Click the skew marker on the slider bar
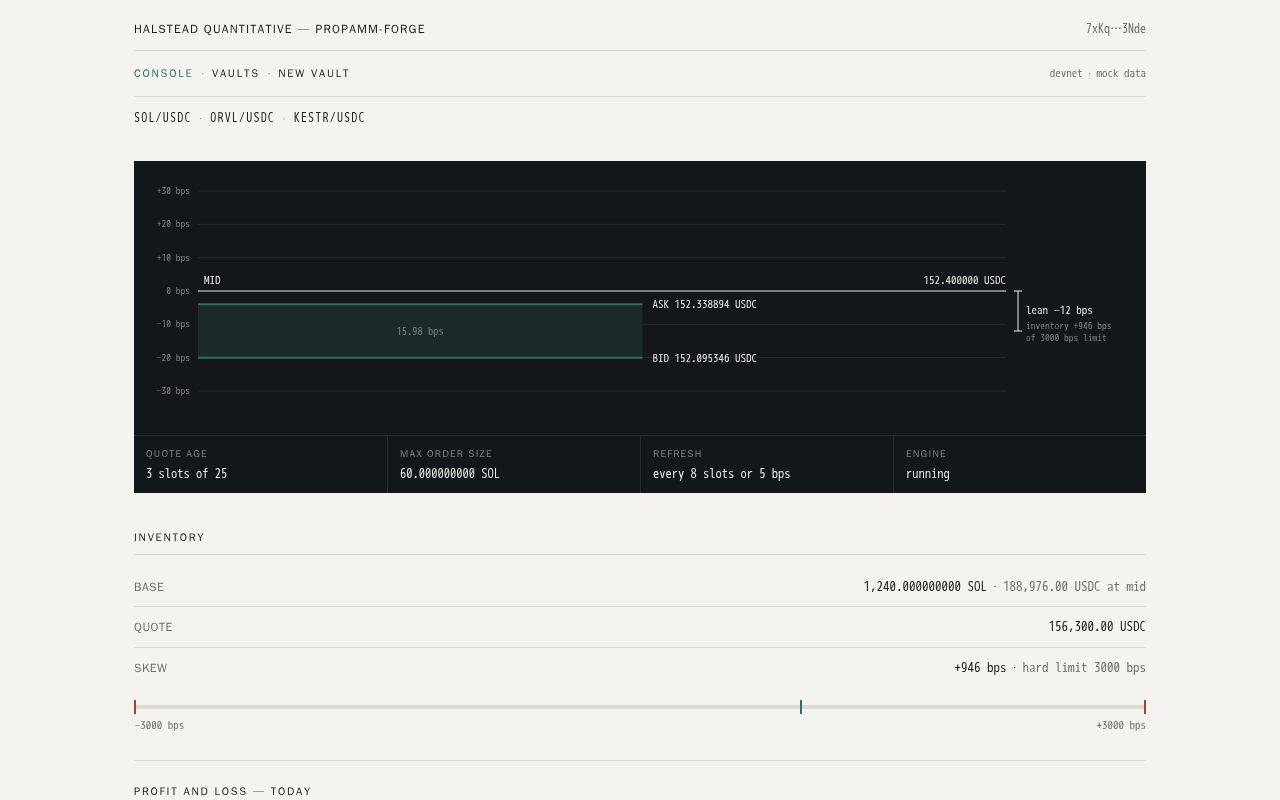This screenshot has width=1280, height=800. point(801,707)
